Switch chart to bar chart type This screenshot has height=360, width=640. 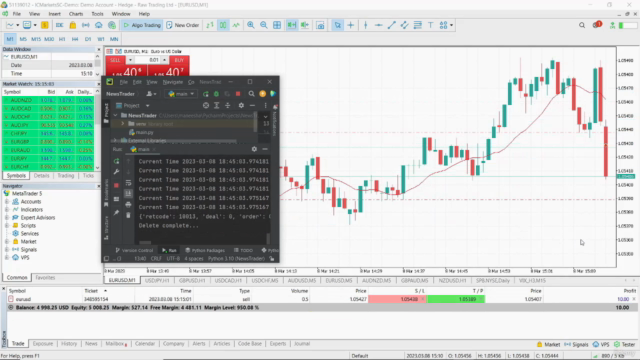pos(210,25)
